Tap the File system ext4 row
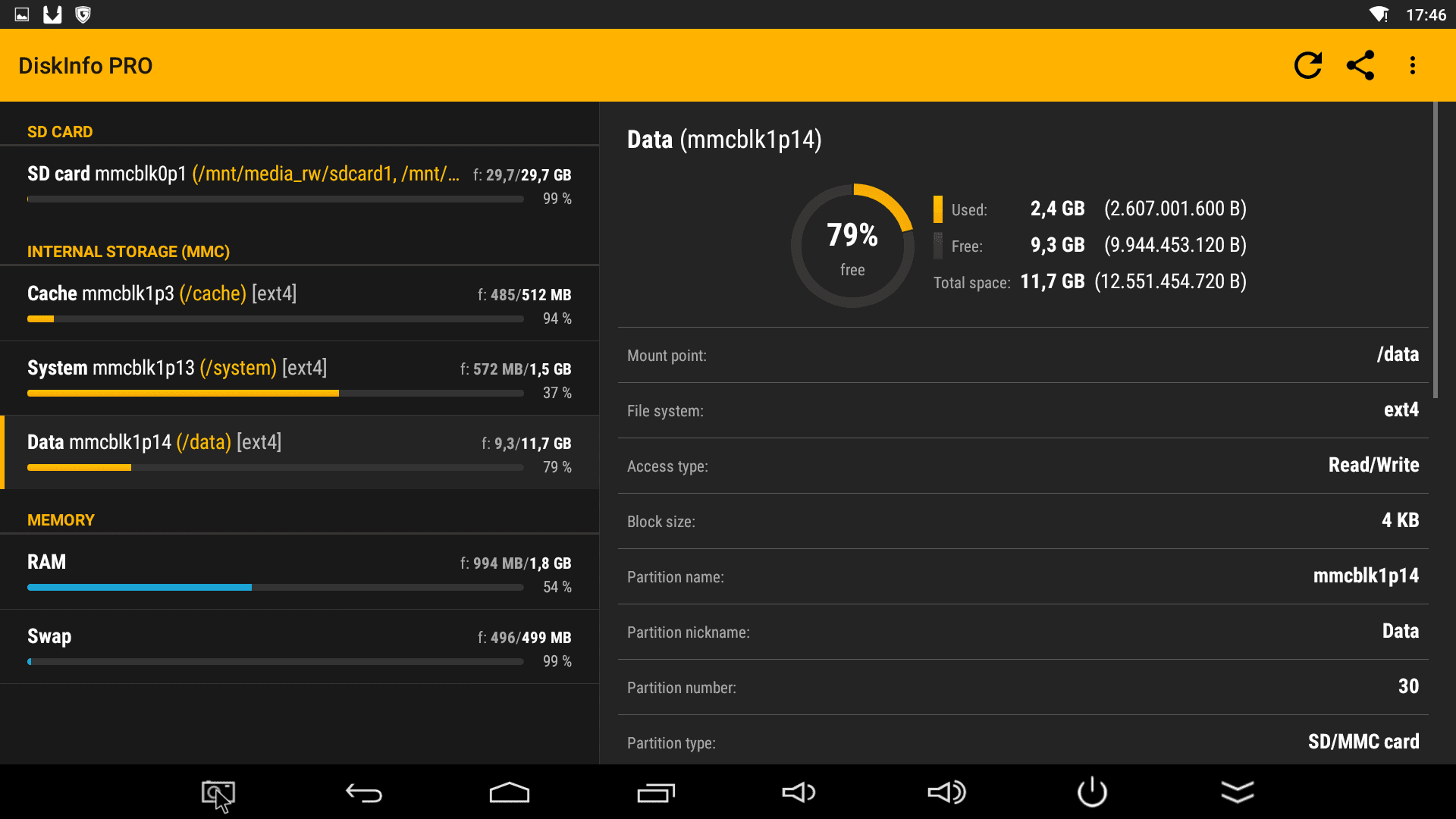Image resolution: width=1456 pixels, height=819 pixels. pos(1023,410)
